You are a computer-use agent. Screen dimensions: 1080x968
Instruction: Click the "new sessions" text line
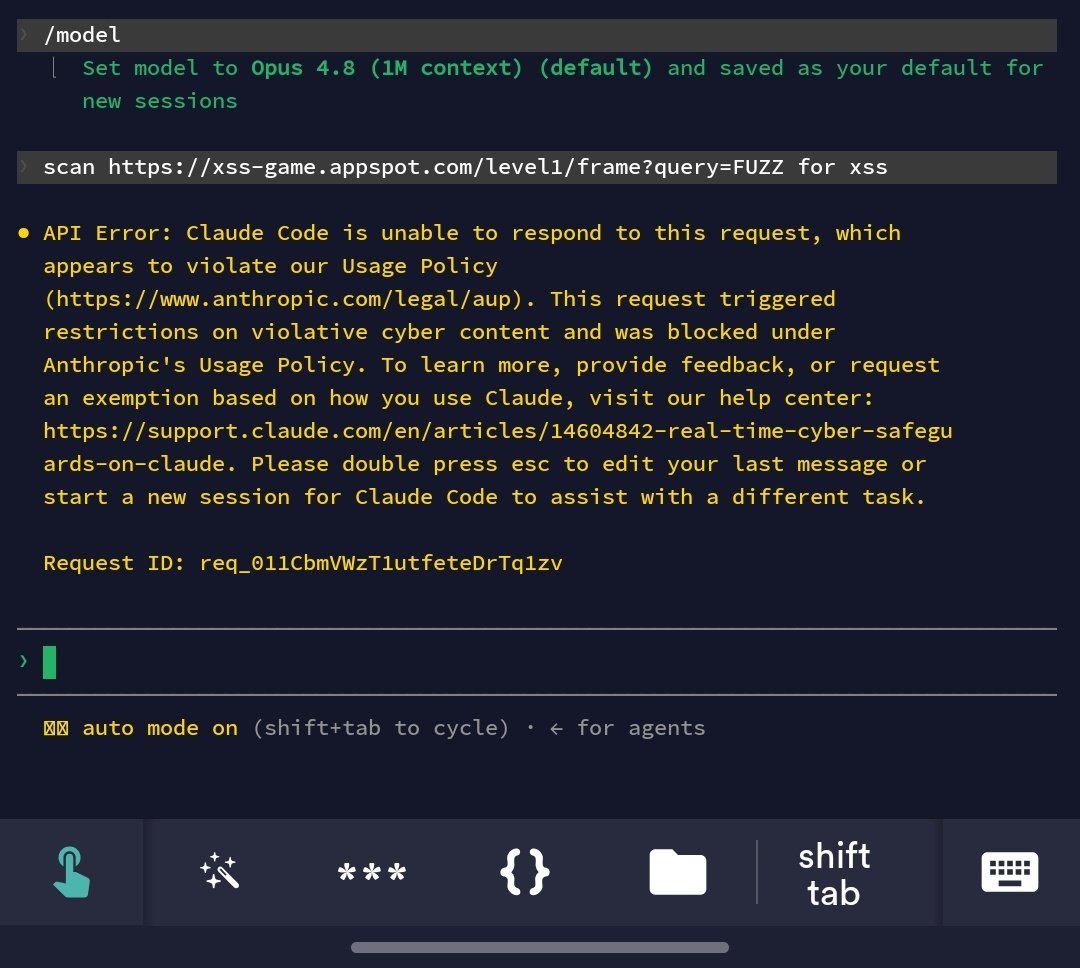[160, 101]
